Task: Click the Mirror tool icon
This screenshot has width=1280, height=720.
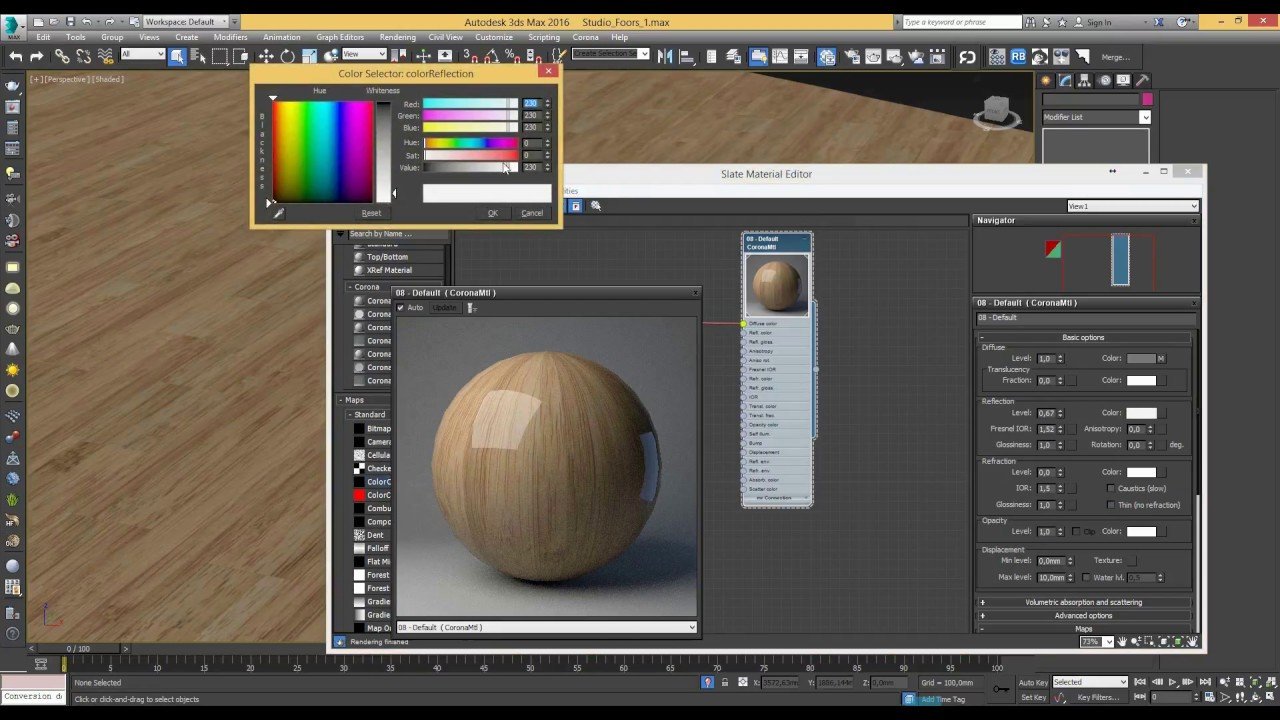Action: click(664, 57)
